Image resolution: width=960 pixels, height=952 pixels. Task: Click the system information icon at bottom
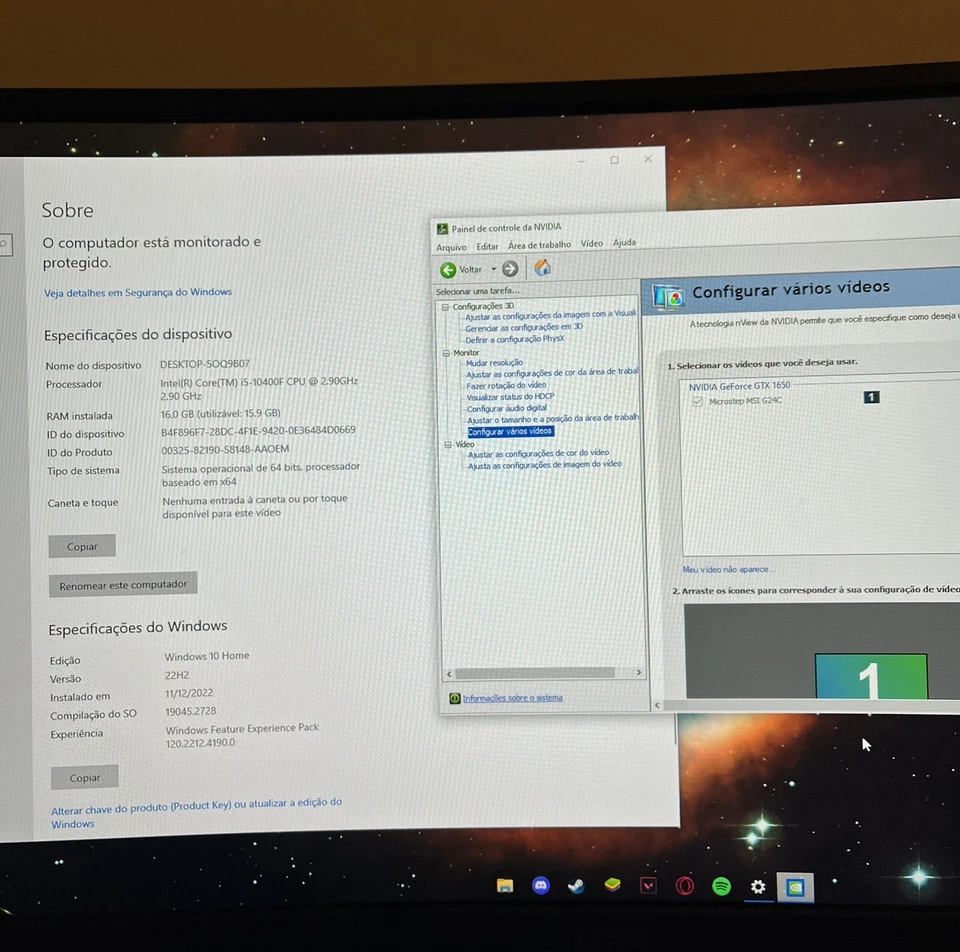454,699
